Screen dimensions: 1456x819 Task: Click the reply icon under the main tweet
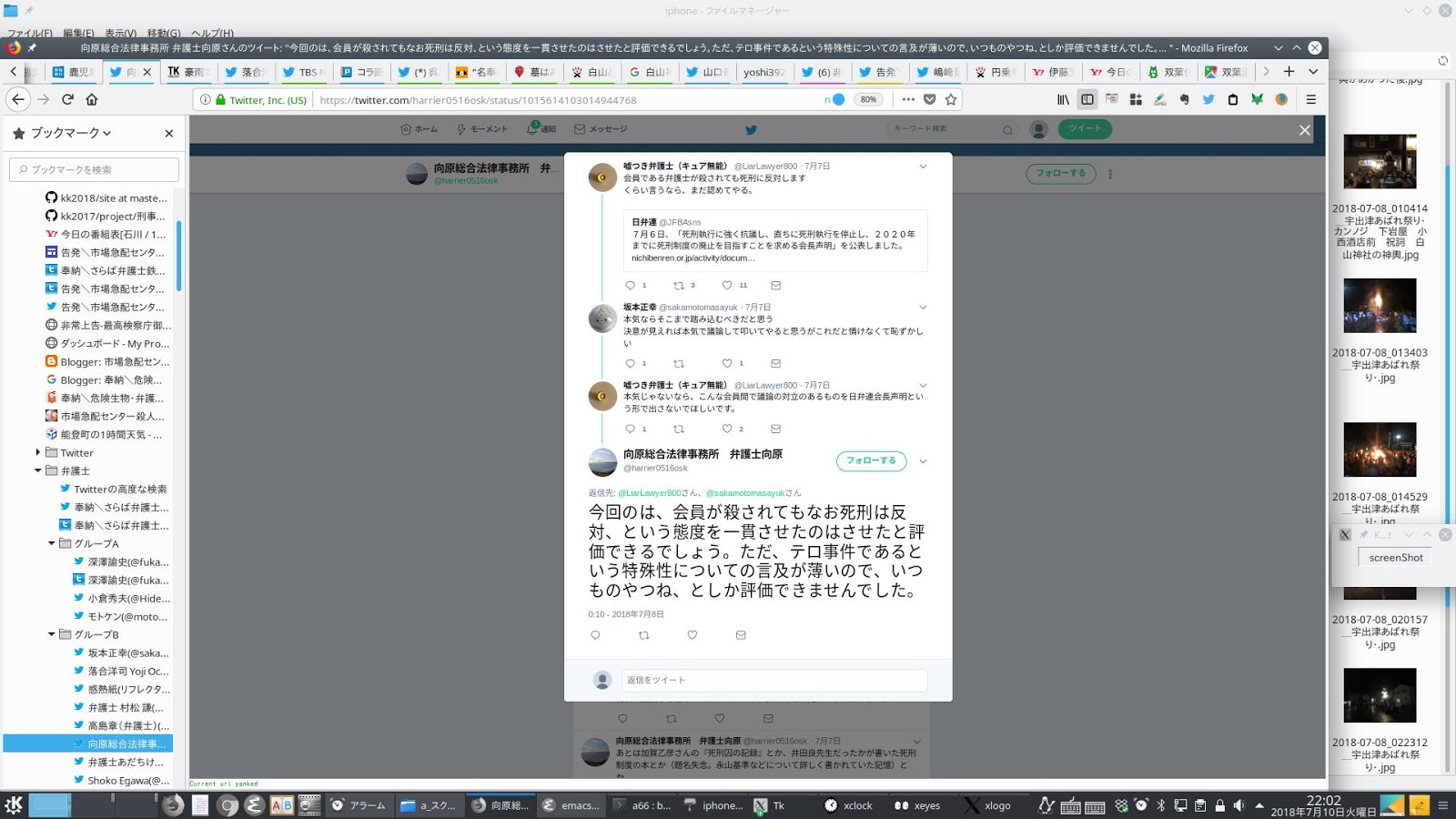point(595,635)
